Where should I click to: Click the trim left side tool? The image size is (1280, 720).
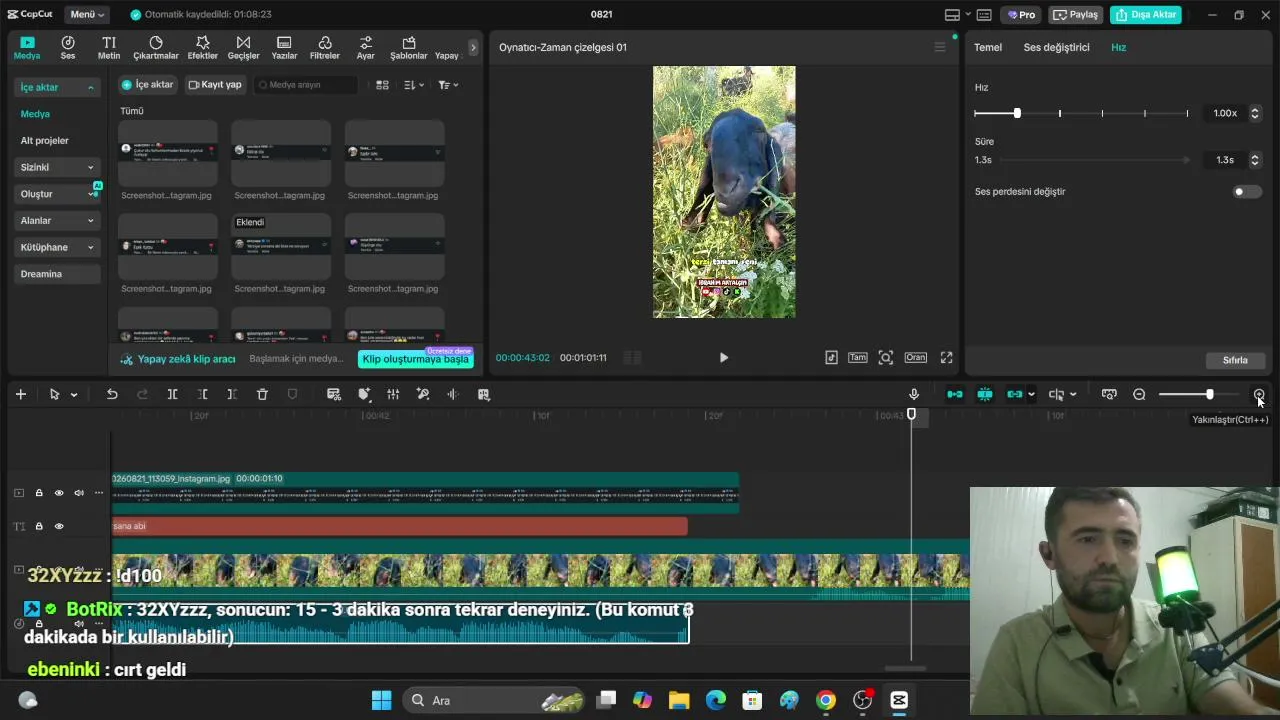tap(202, 394)
